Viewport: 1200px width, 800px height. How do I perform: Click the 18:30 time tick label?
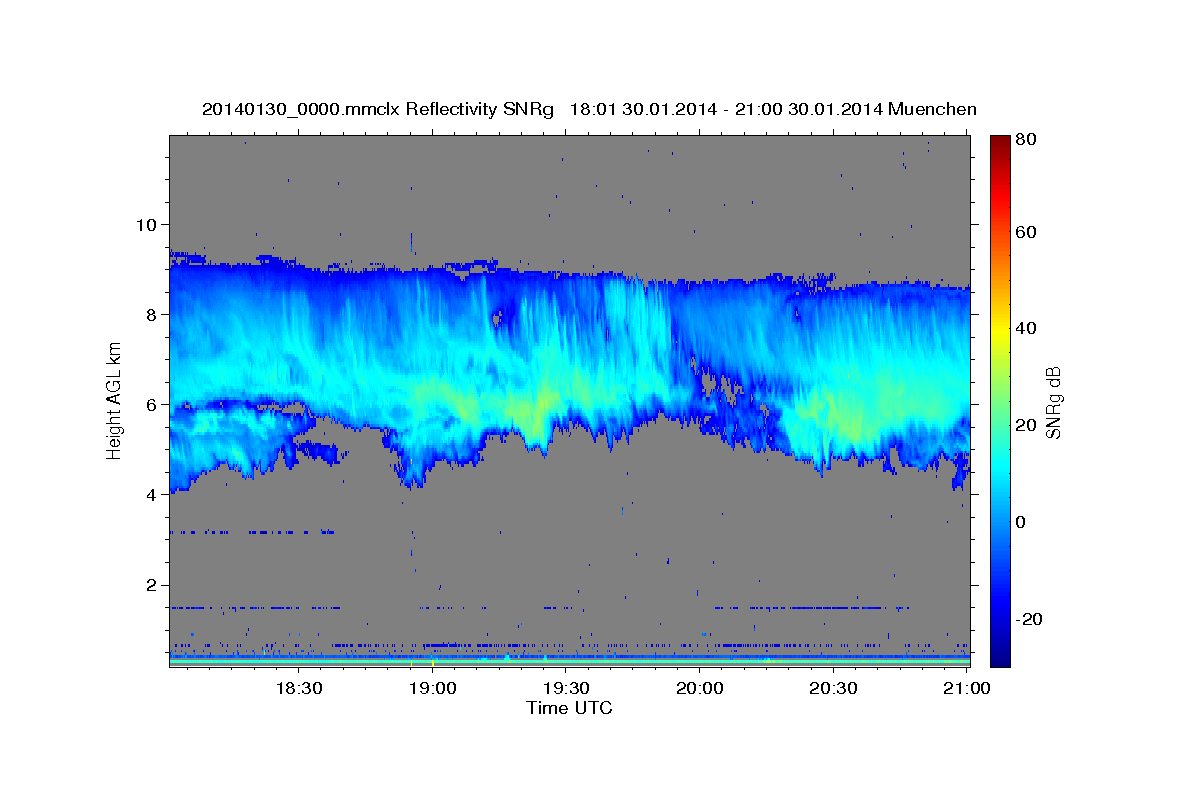[x=298, y=688]
